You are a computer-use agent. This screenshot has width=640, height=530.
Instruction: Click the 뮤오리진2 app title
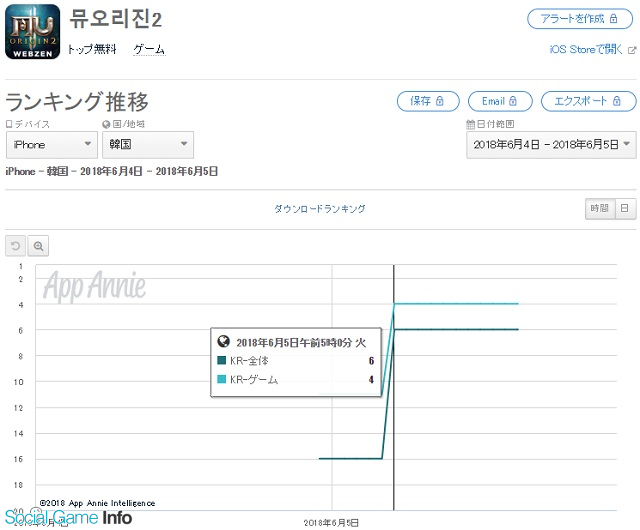tap(116, 19)
